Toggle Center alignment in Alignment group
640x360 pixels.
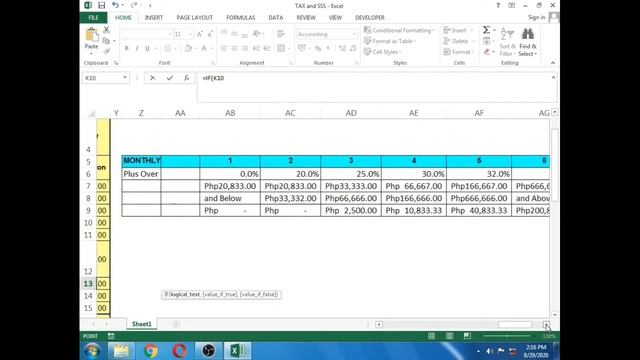(234, 49)
